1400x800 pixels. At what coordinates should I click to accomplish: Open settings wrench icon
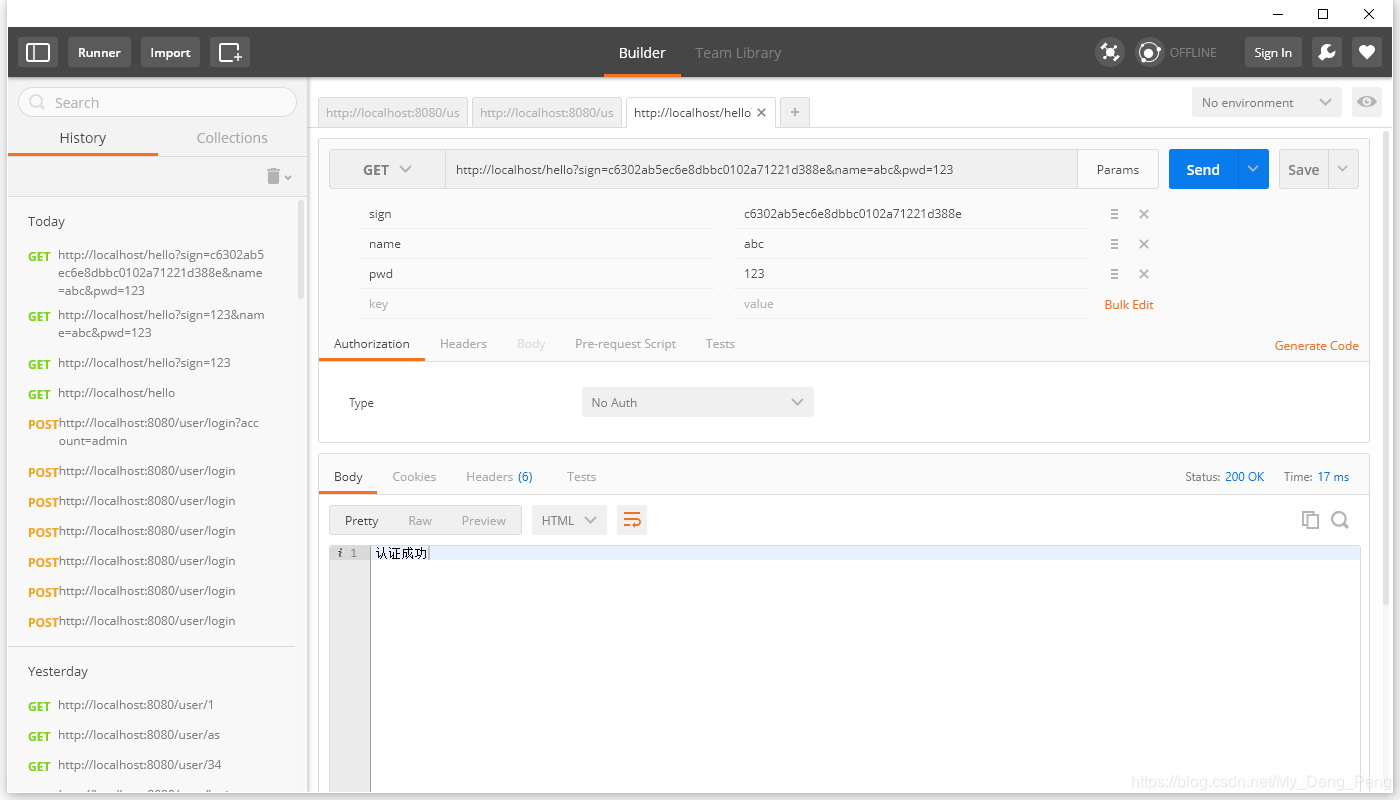(1327, 52)
